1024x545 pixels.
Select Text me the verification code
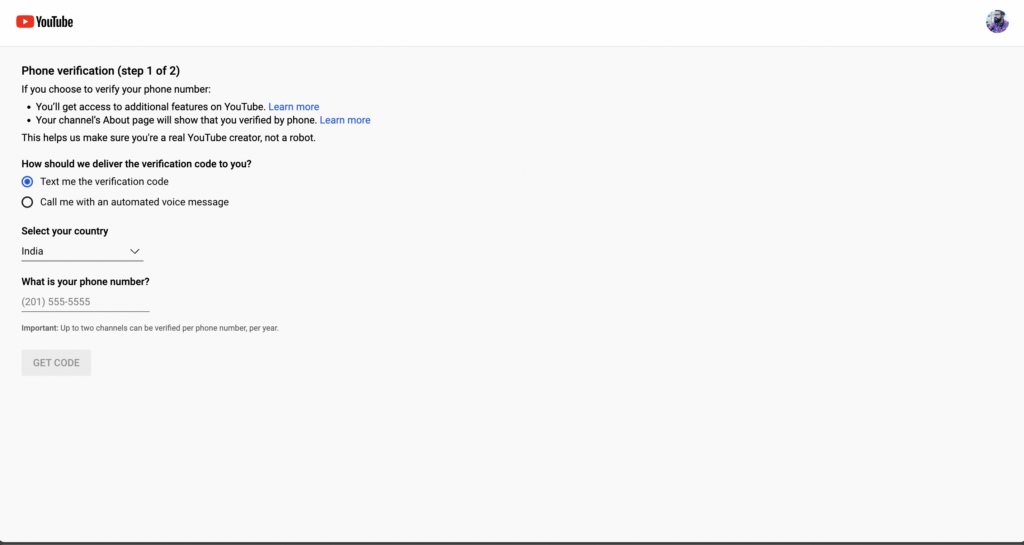tap(27, 181)
